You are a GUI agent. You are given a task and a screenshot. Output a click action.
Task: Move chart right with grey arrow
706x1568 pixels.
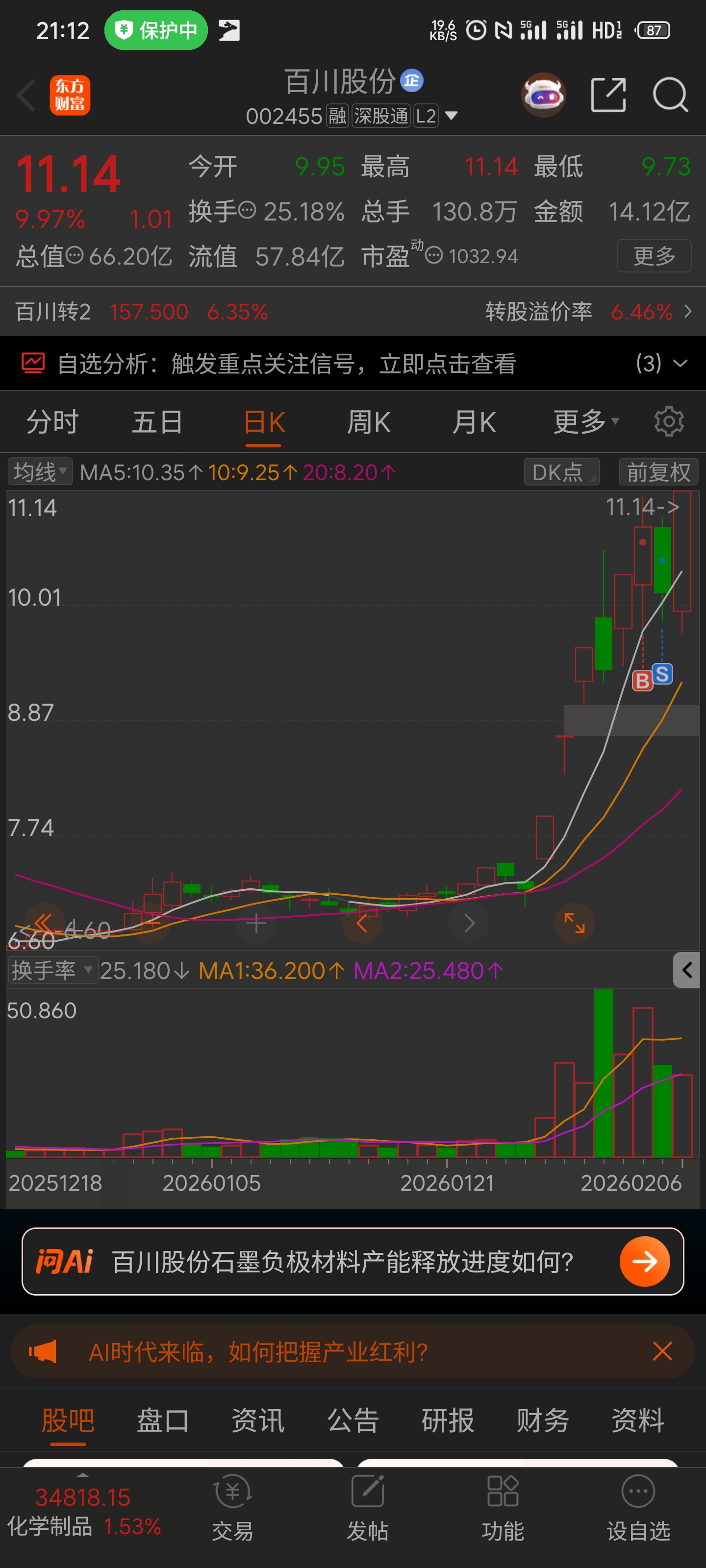pyautogui.click(x=468, y=923)
